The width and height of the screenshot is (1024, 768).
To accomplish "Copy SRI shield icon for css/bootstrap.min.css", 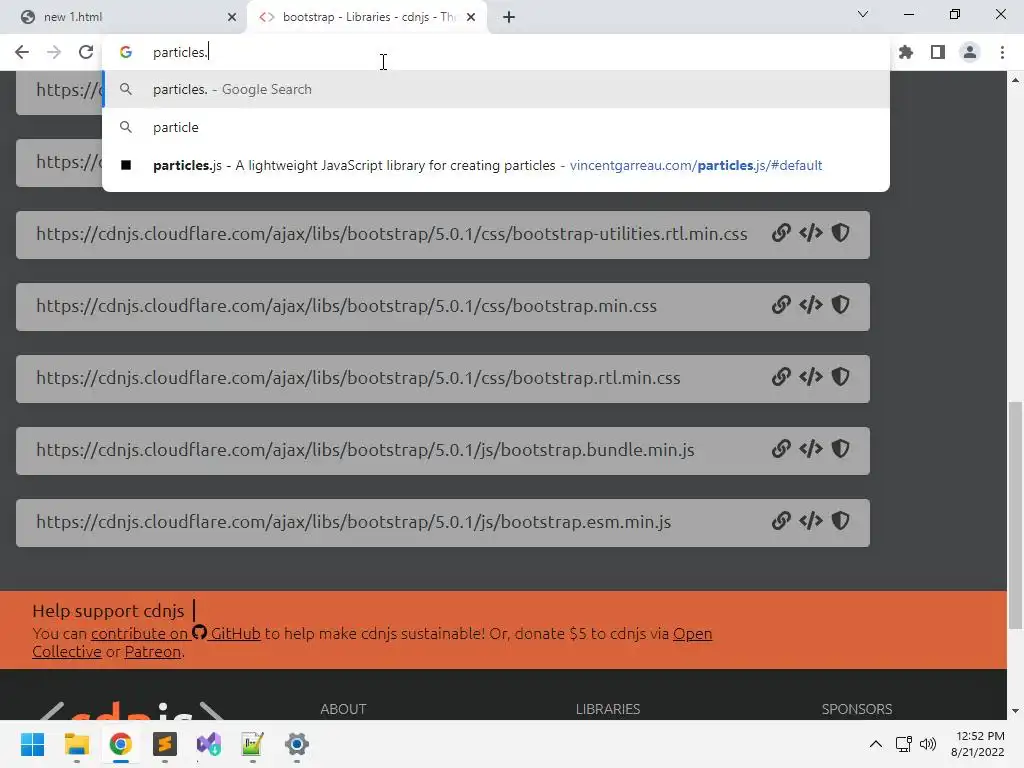I will click(840, 305).
